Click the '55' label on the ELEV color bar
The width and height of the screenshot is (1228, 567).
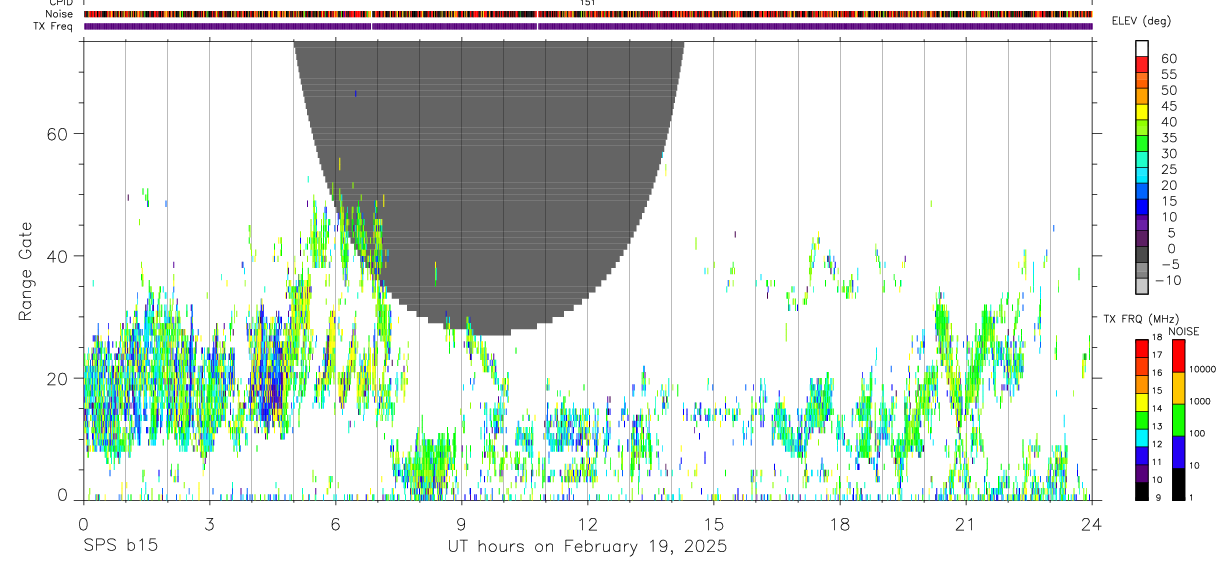[1168, 75]
